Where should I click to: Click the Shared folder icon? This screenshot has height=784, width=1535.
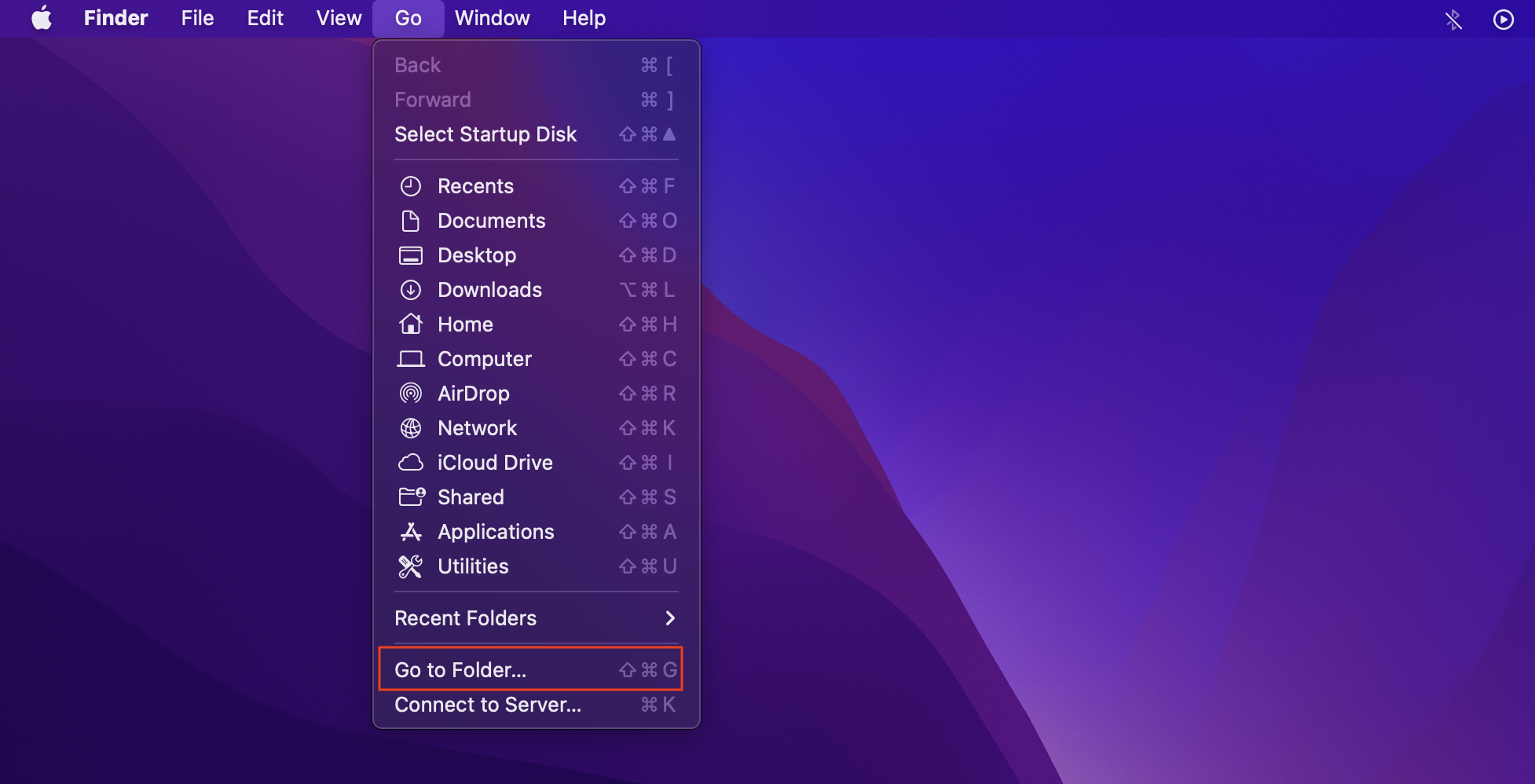412,497
